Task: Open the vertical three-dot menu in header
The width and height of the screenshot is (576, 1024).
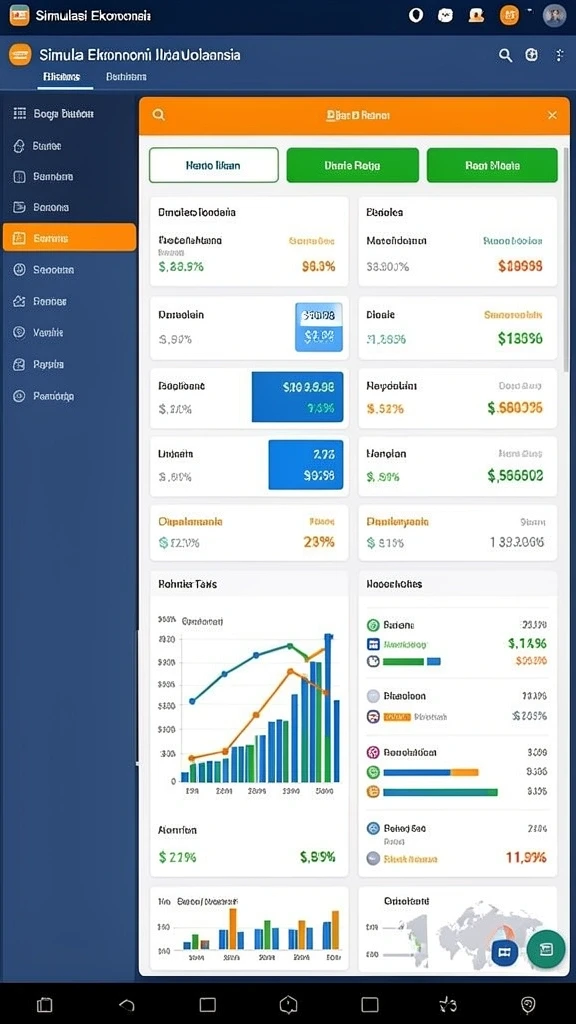Action: [560, 56]
